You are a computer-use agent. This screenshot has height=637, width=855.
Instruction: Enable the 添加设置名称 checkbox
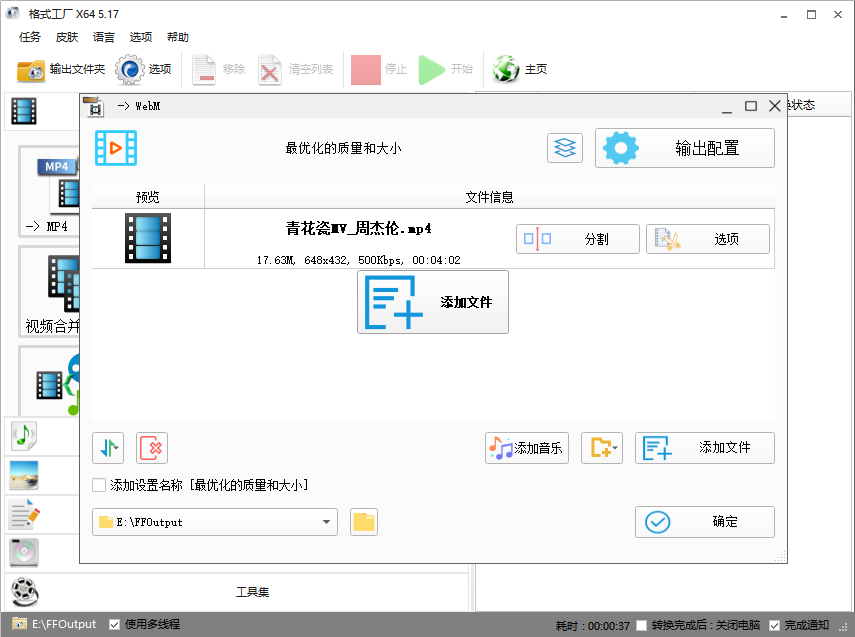pos(97,485)
